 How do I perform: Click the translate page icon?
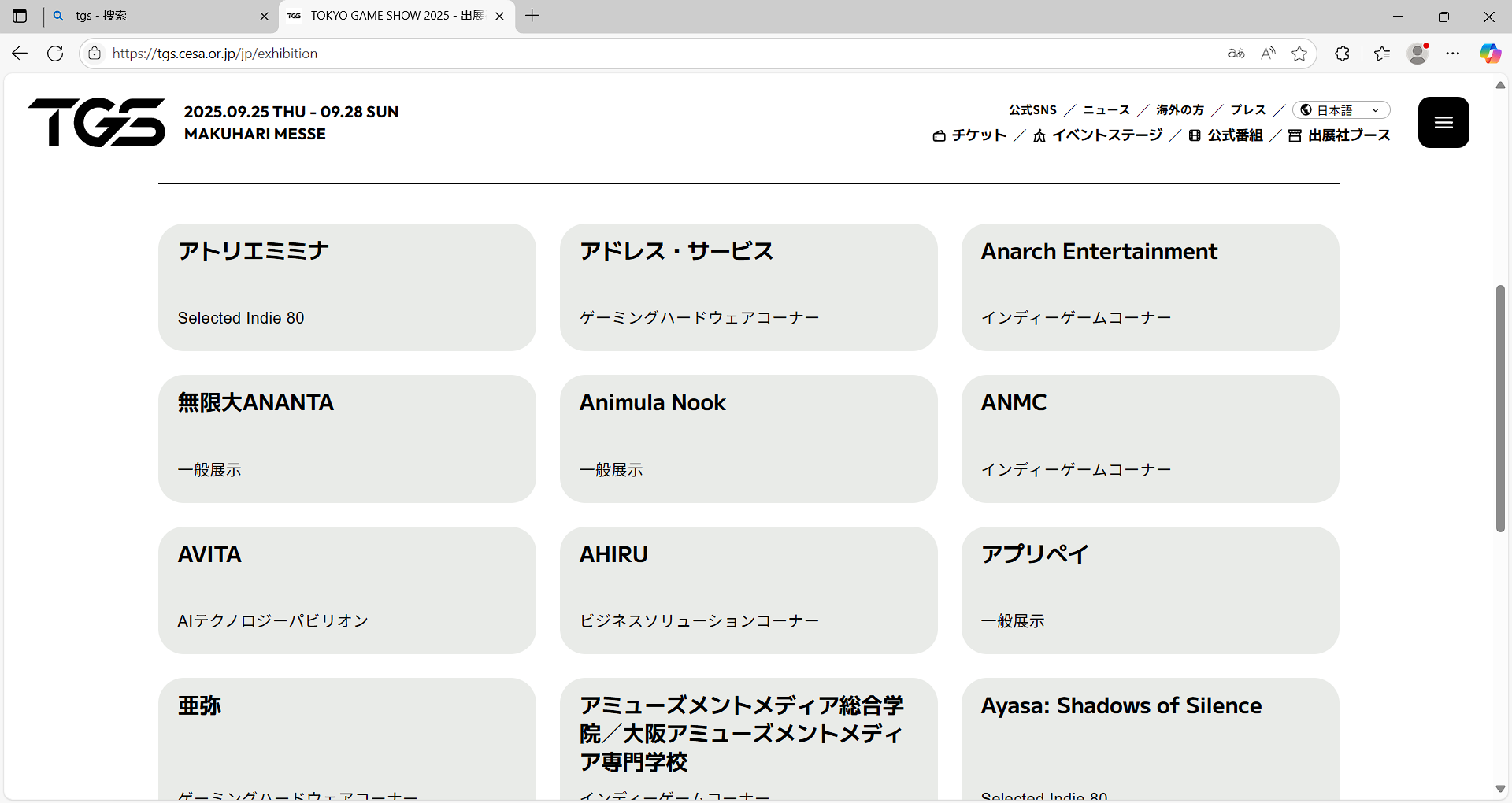1236,54
